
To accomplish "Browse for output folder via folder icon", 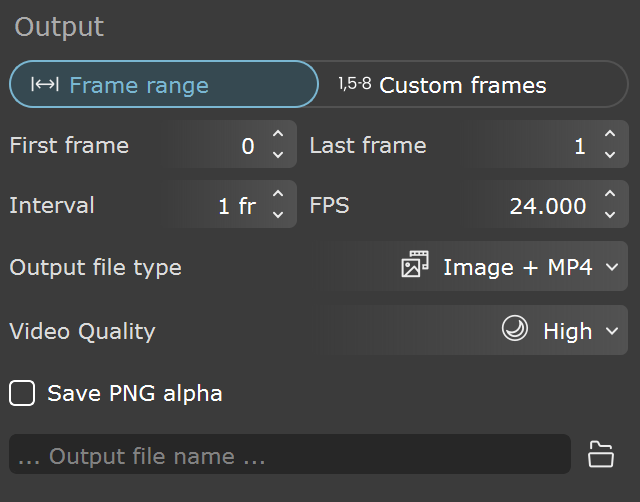I will click(601, 454).
